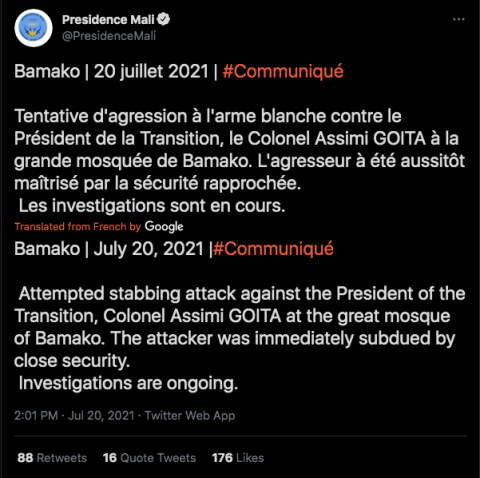The width and height of the screenshot is (480, 478).
Task: View the 88 Retweets list
Action: tap(52, 458)
